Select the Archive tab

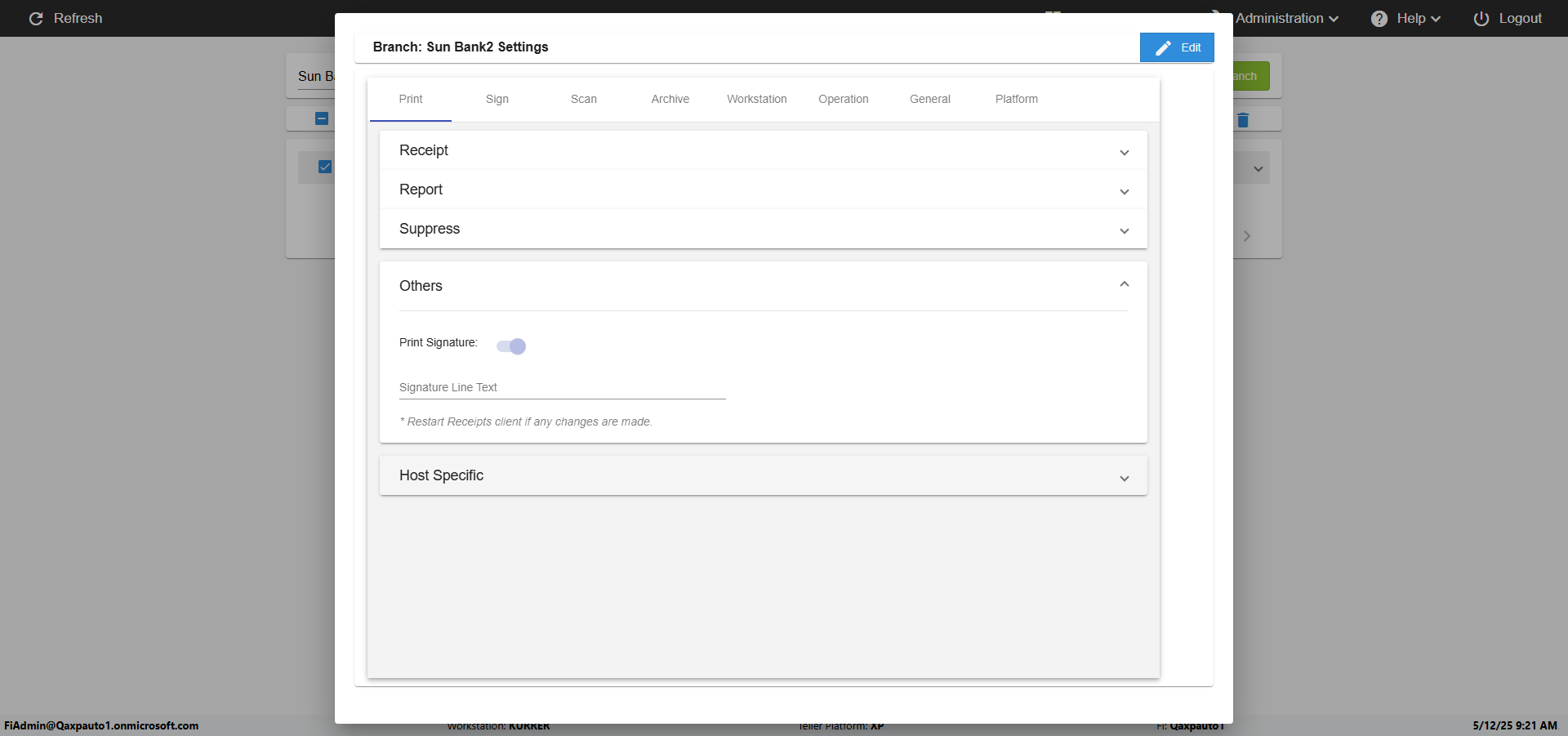[670, 99]
